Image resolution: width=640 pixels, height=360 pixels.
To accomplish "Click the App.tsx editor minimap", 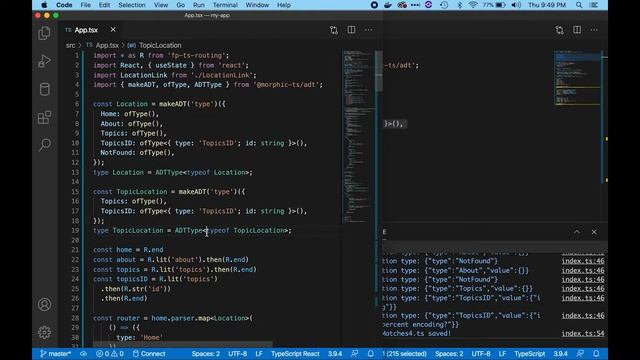I will pyautogui.click(x=358, y=137).
